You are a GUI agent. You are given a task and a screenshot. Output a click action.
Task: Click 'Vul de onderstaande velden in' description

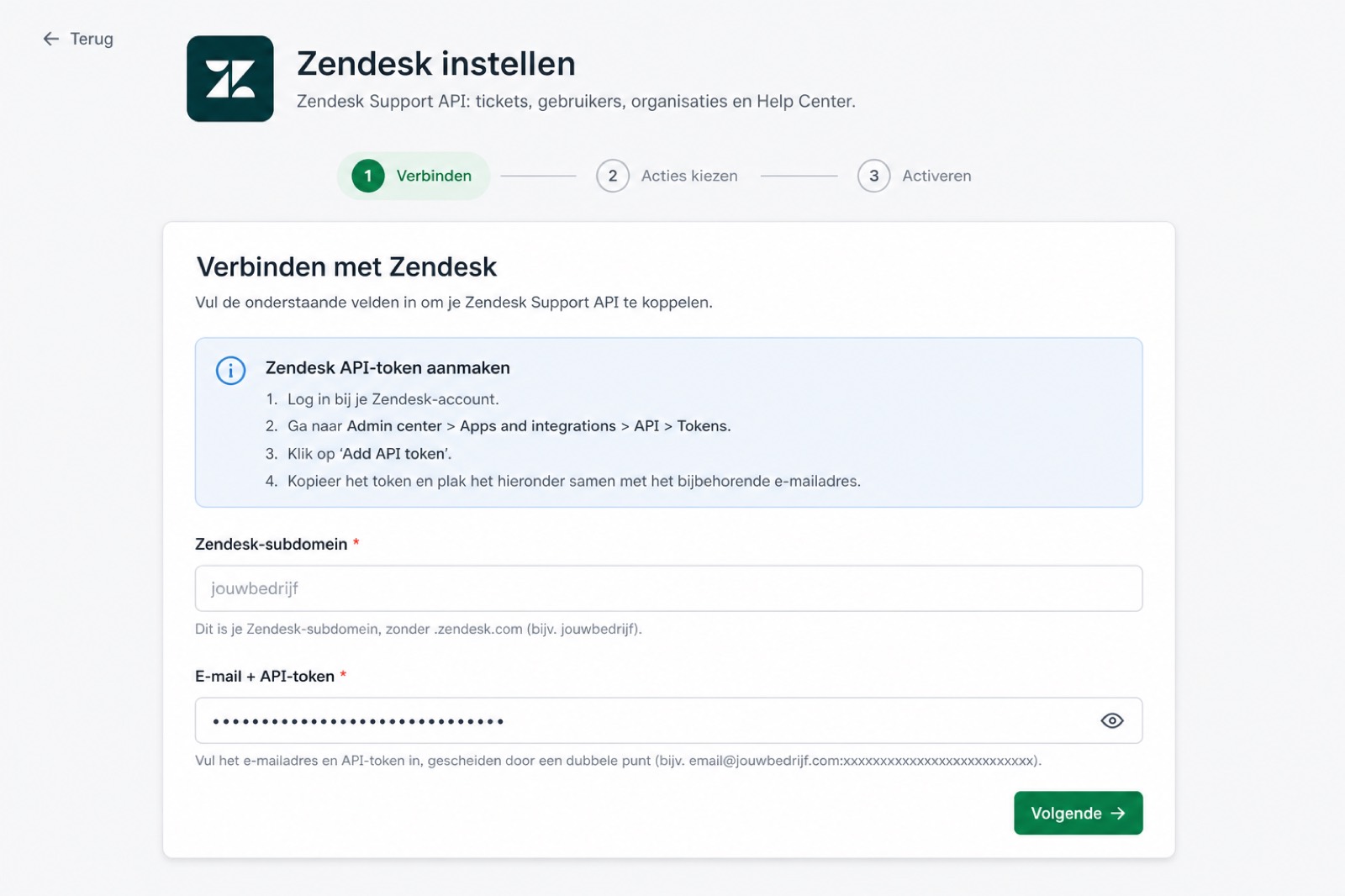(x=453, y=303)
